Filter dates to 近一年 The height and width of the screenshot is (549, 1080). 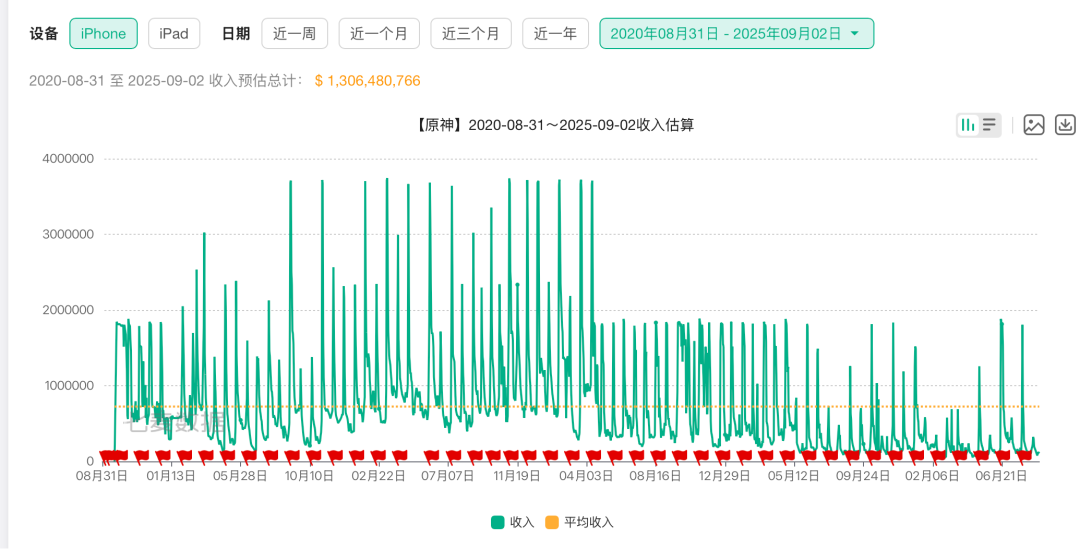[555, 34]
